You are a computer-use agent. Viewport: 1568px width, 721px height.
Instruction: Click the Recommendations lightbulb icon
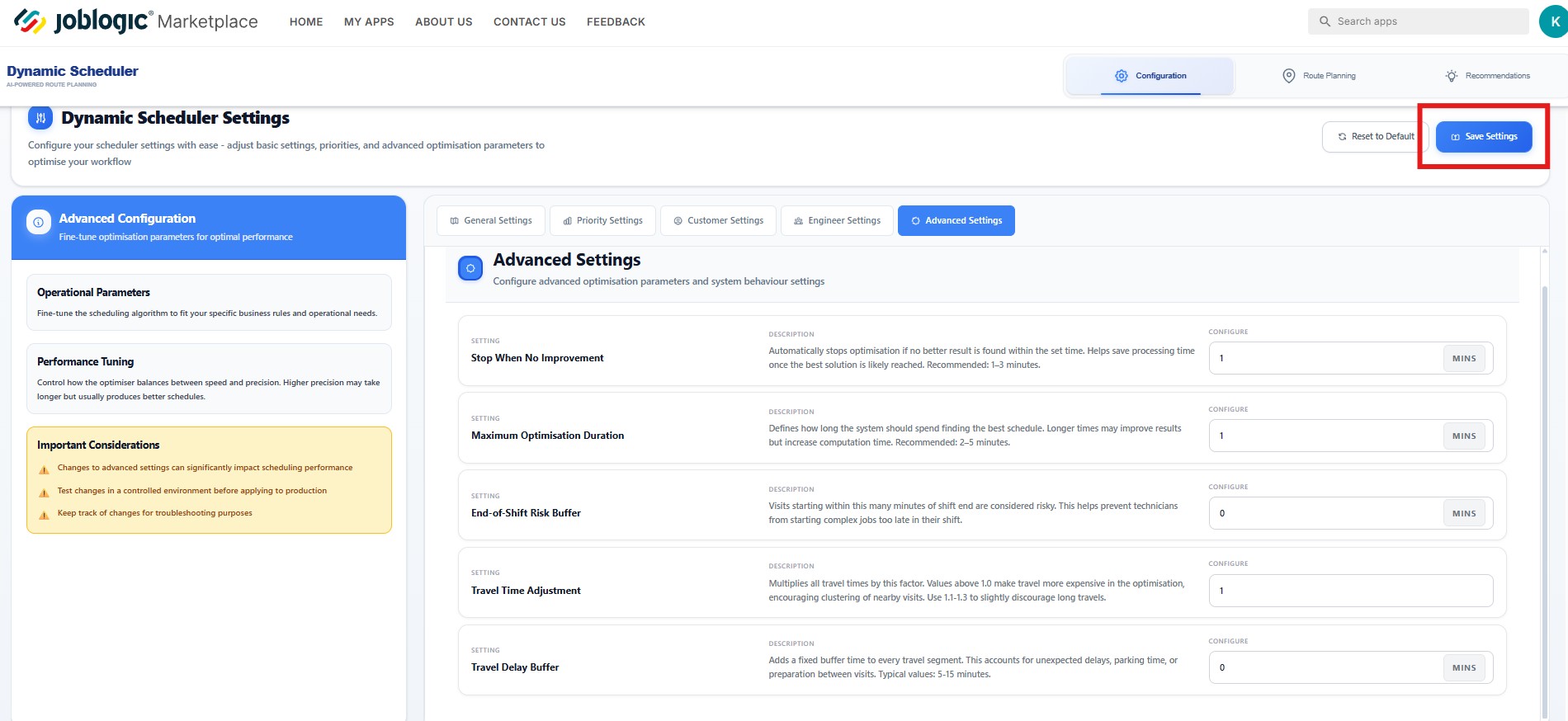click(x=1452, y=76)
